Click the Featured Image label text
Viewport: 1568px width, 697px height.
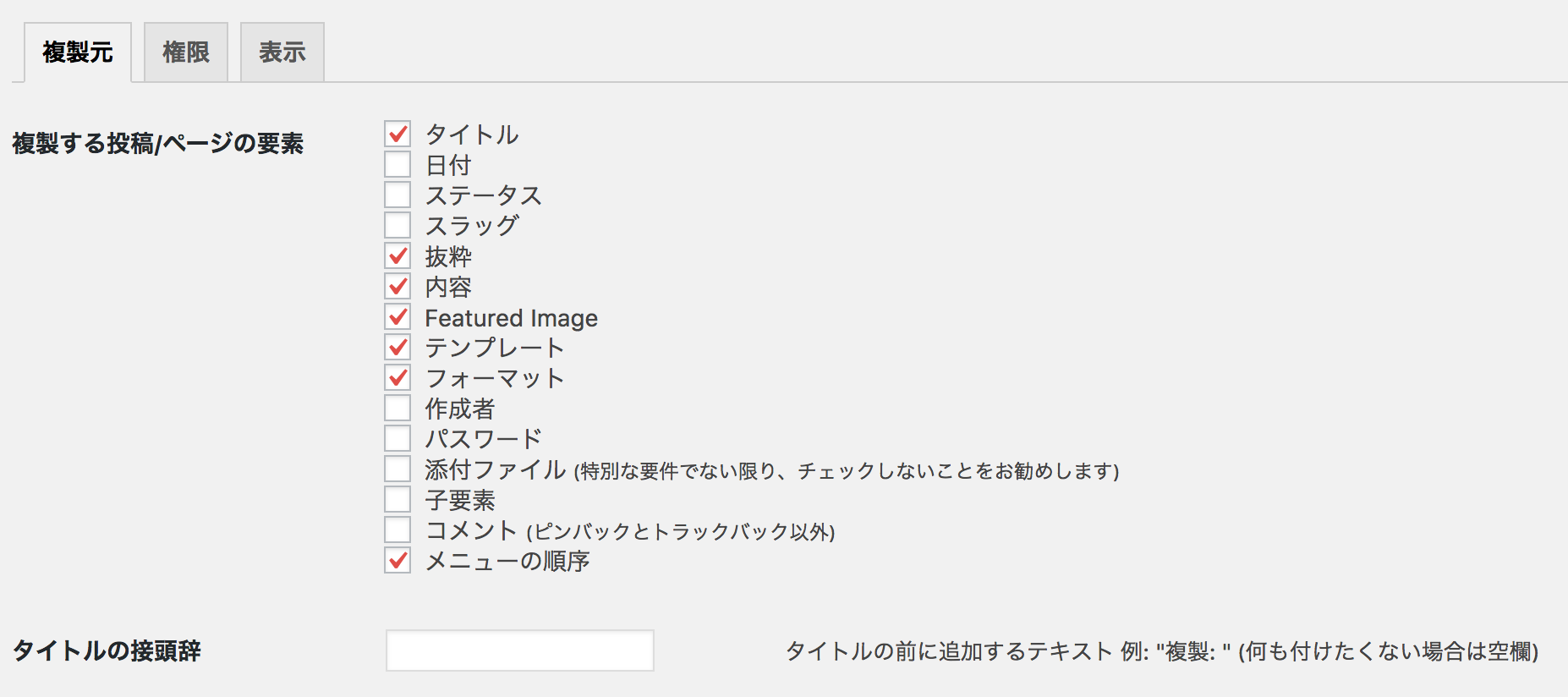511,318
